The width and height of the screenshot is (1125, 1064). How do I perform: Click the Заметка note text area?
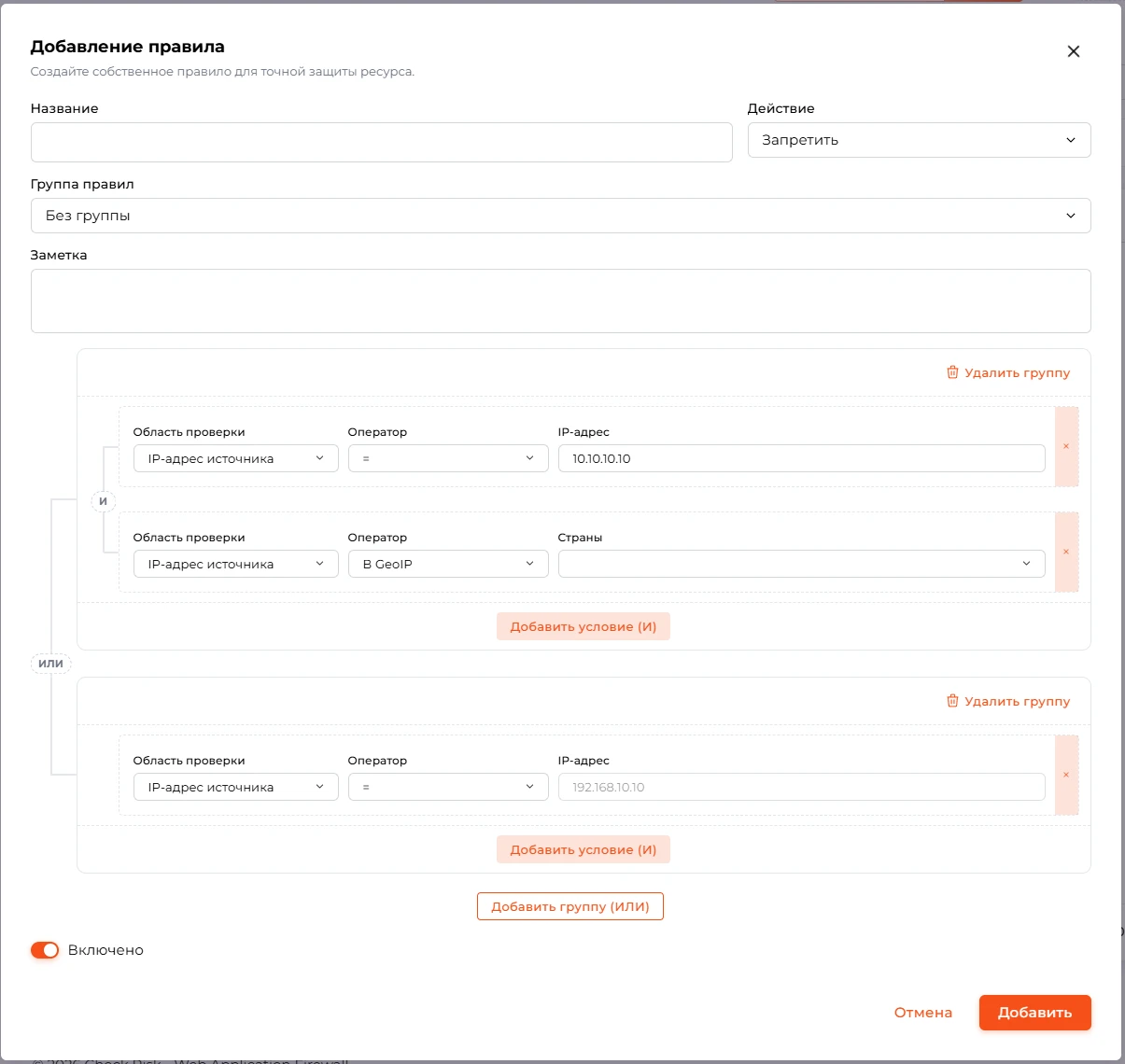(560, 301)
